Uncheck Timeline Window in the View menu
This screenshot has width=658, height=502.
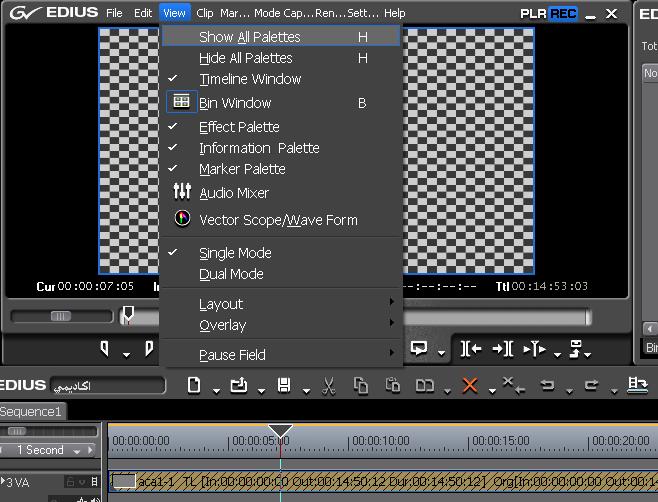[x=250, y=79]
